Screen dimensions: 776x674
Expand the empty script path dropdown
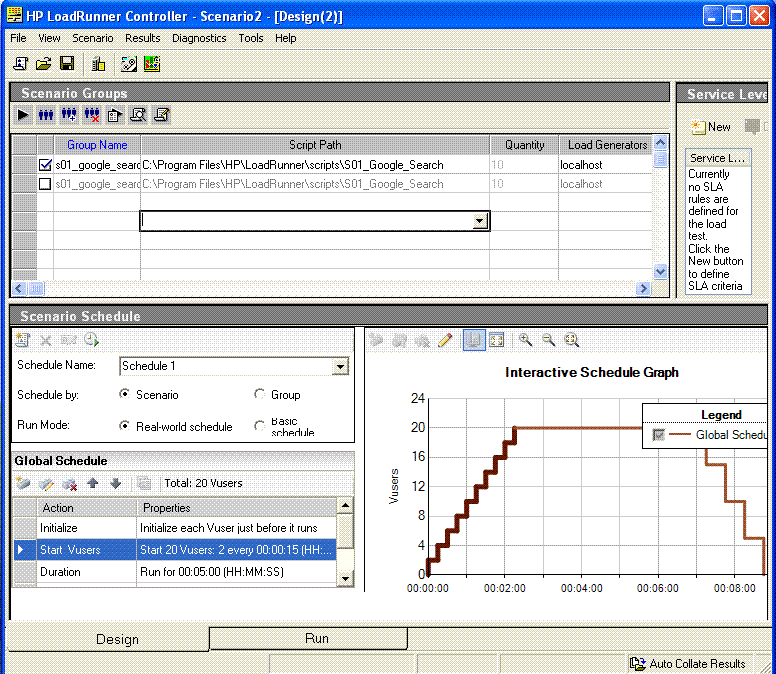pyautogui.click(x=480, y=221)
